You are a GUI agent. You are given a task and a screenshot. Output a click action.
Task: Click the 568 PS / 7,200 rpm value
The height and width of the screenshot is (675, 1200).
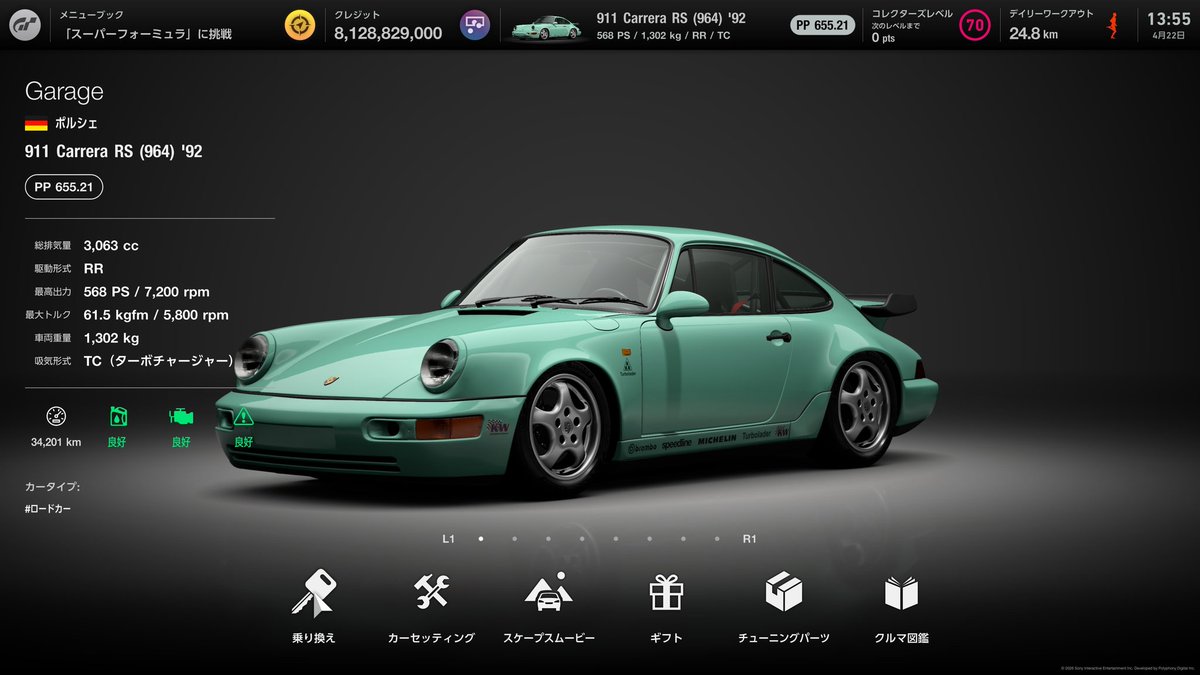coord(147,292)
